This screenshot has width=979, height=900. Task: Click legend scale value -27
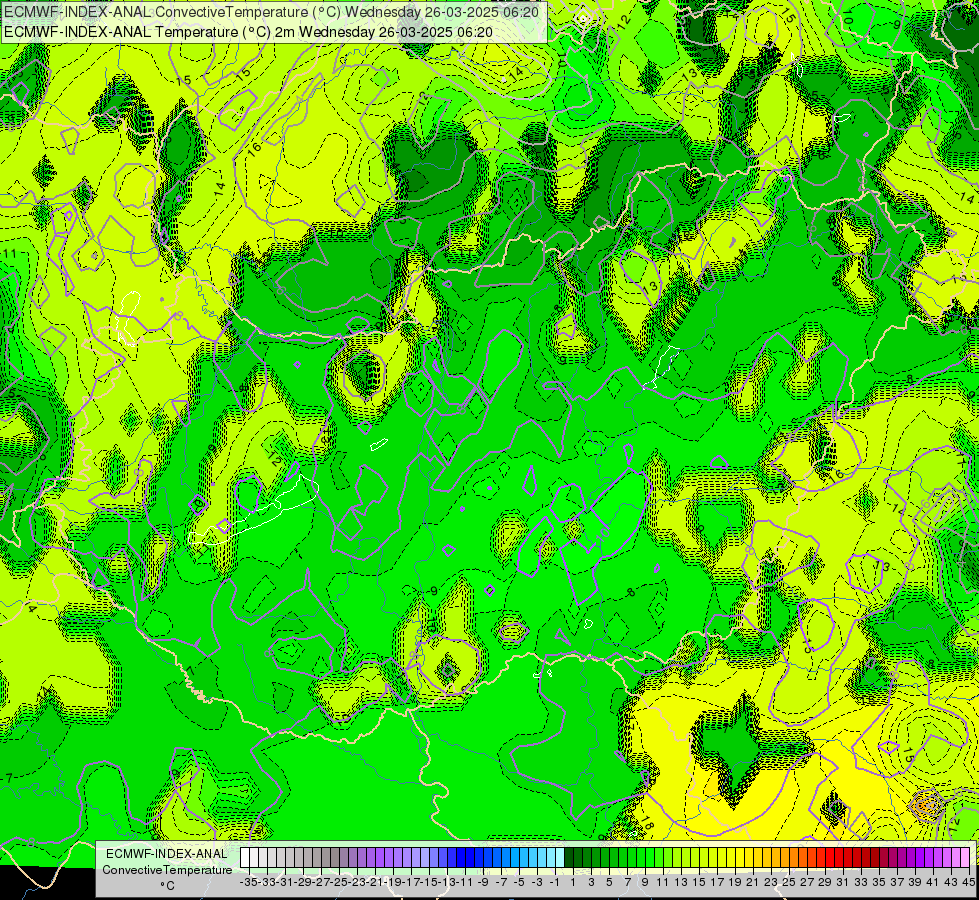(321, 882)
